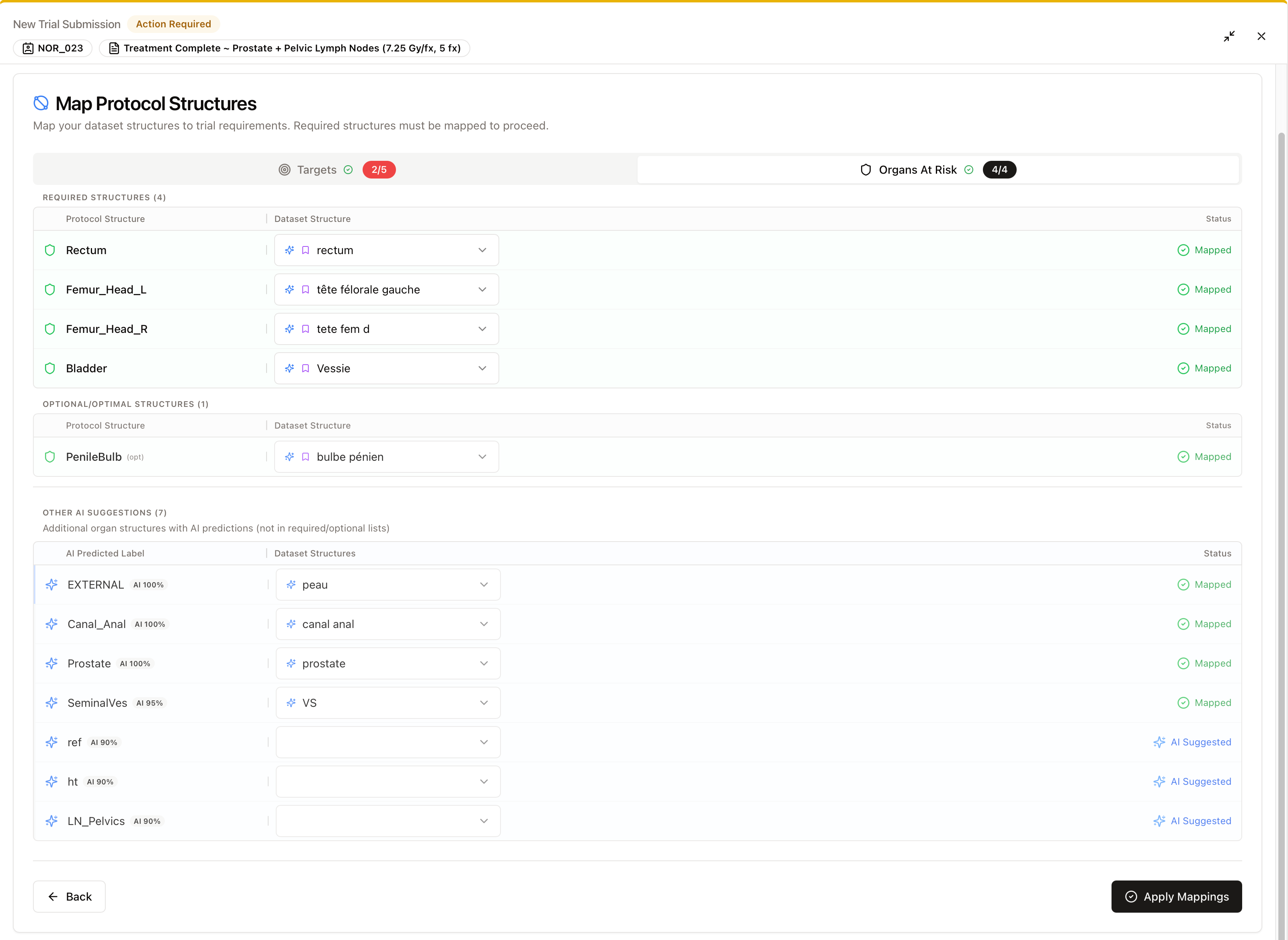
Task: Close the New Trial Submission dialog
Action: coord(1261,37)
